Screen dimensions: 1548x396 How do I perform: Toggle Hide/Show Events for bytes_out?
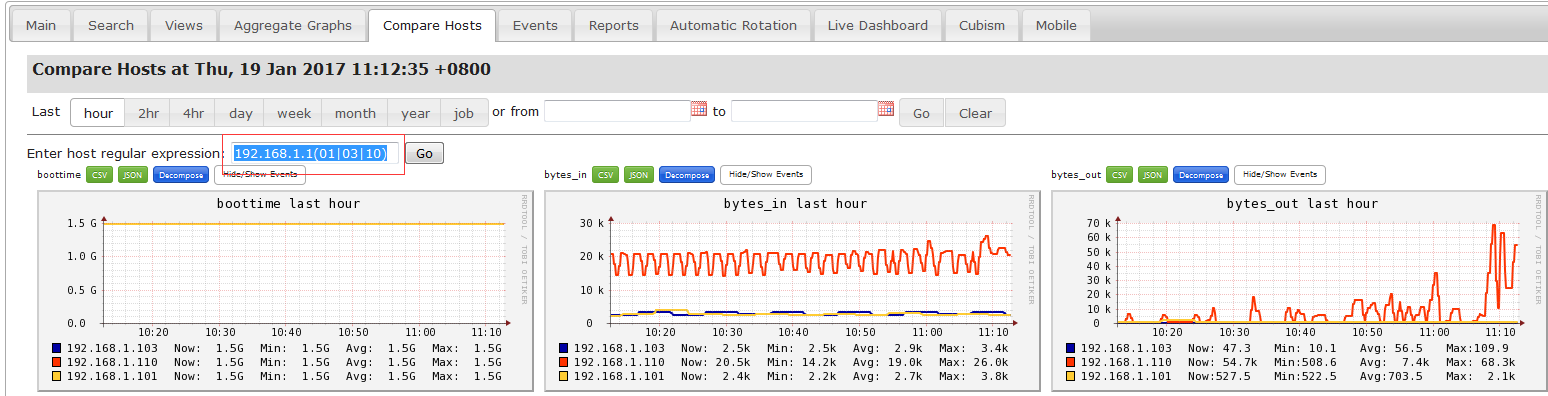click(1280, 175)
